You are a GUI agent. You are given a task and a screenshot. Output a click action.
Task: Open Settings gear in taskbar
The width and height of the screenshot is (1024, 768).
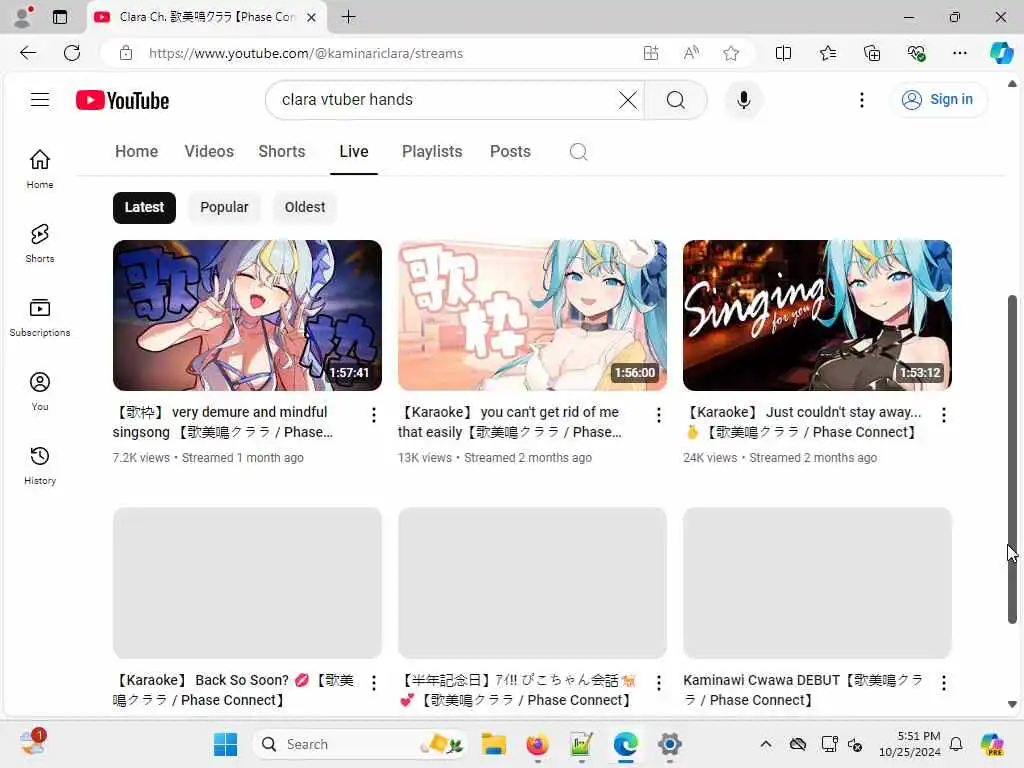[x=669, y=744]
